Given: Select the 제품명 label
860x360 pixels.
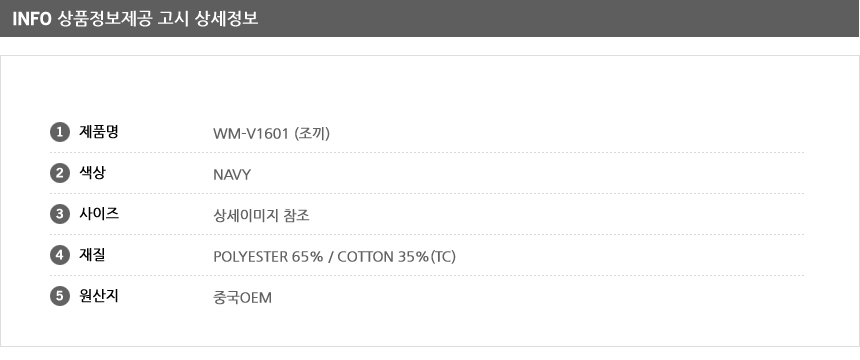Looking at the screenshot, I should [x=99, y=132].
